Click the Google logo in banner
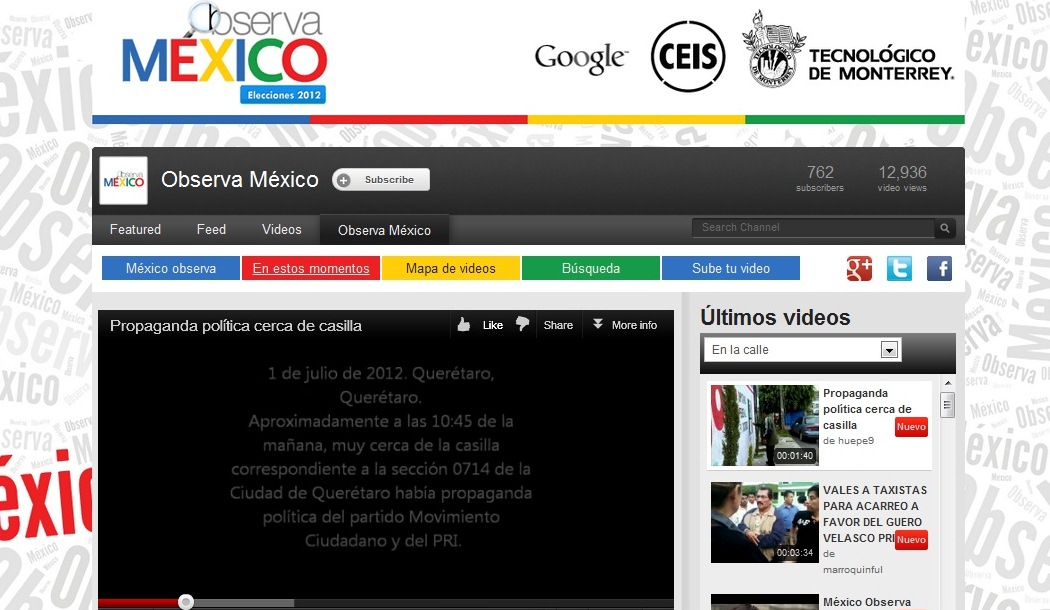1050x610 pixels. click(x=581, y=59)
